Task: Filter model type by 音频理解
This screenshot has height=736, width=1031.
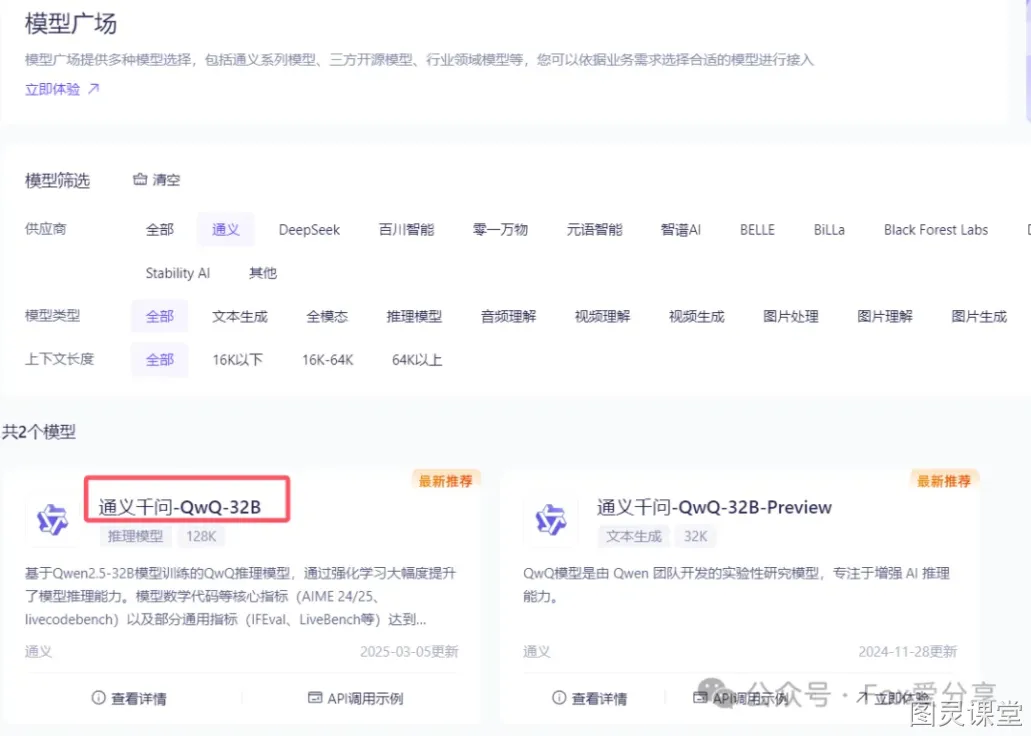Action: click(x=508, y=316)
